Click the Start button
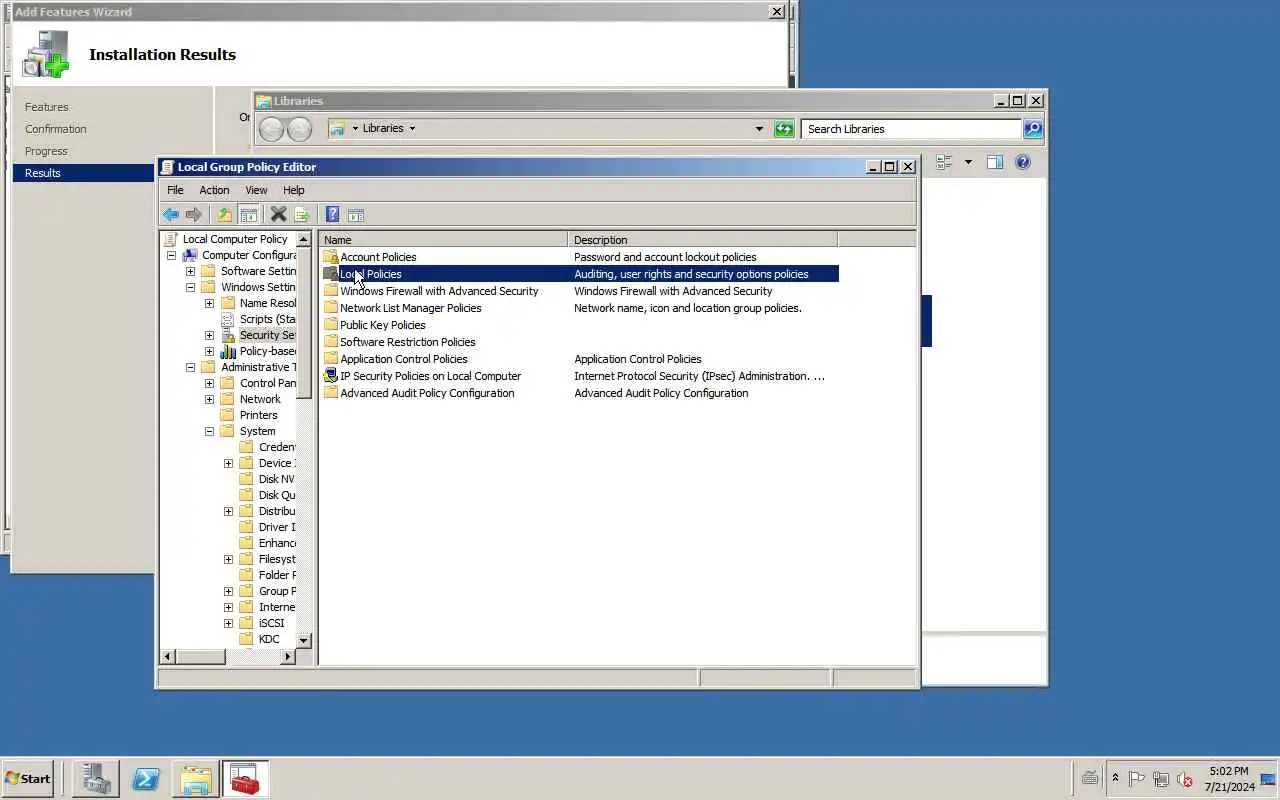The width and height of the screenshot is (1280, 800). click(x=28, y=779)
